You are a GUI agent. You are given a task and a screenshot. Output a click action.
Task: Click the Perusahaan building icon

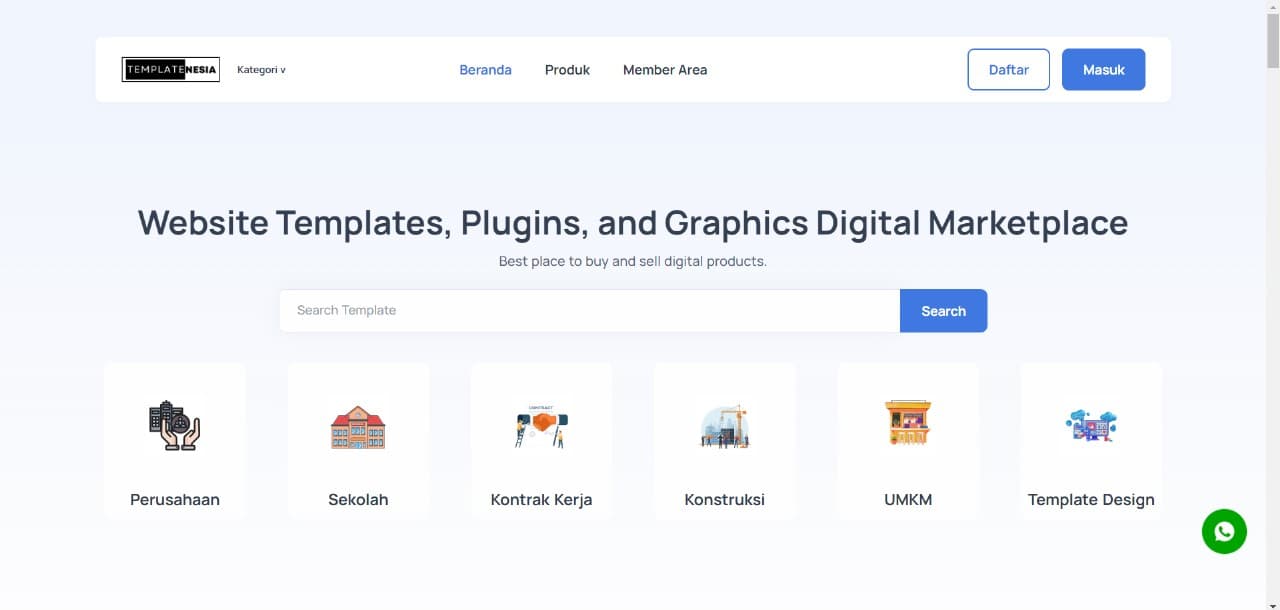tap(174, 426)
